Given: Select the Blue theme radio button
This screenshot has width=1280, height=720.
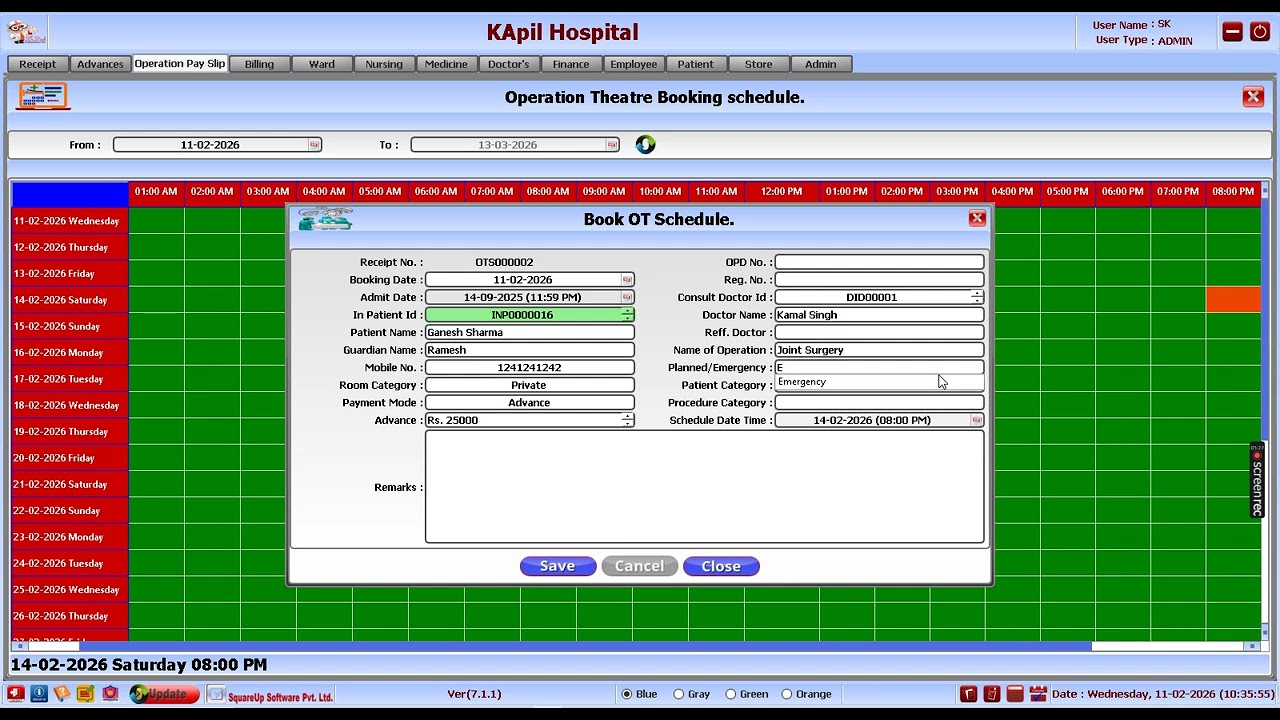Looking at the screenshot, I should [x=627, y=694].
